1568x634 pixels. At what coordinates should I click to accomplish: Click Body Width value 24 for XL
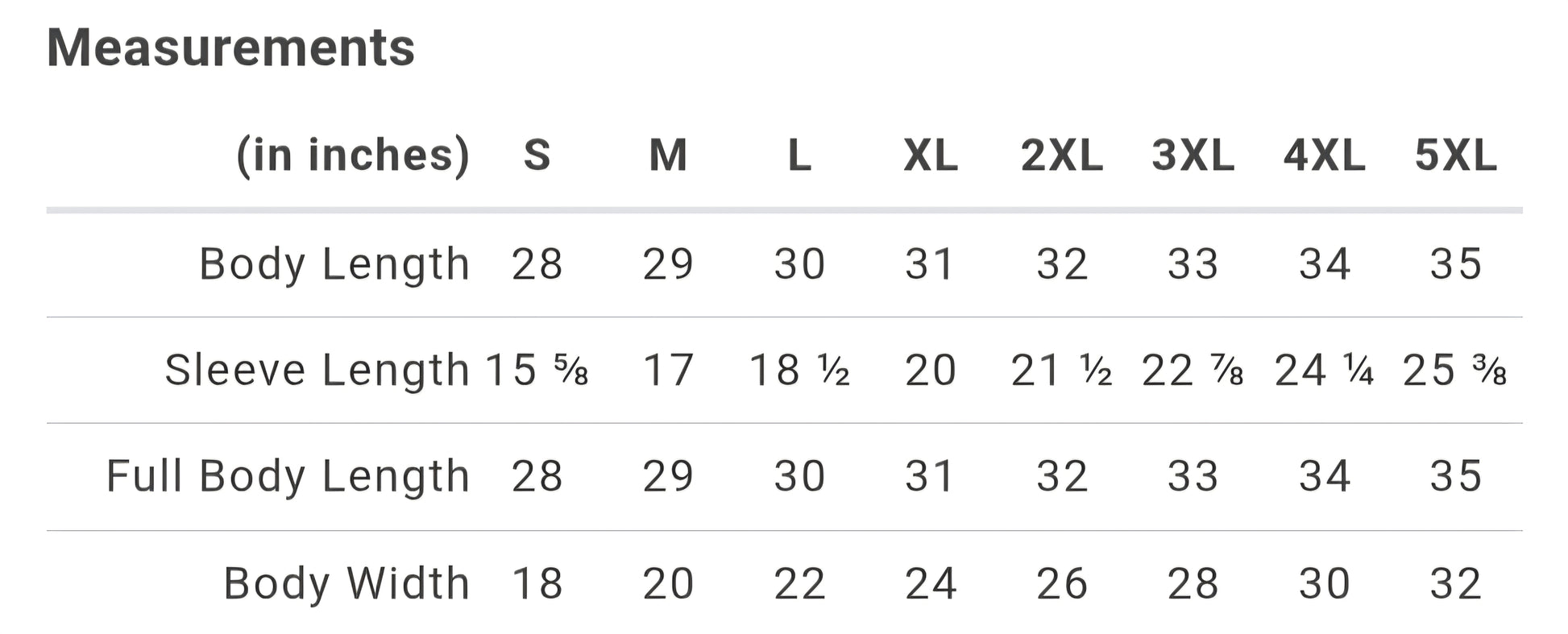coord(931,584)
